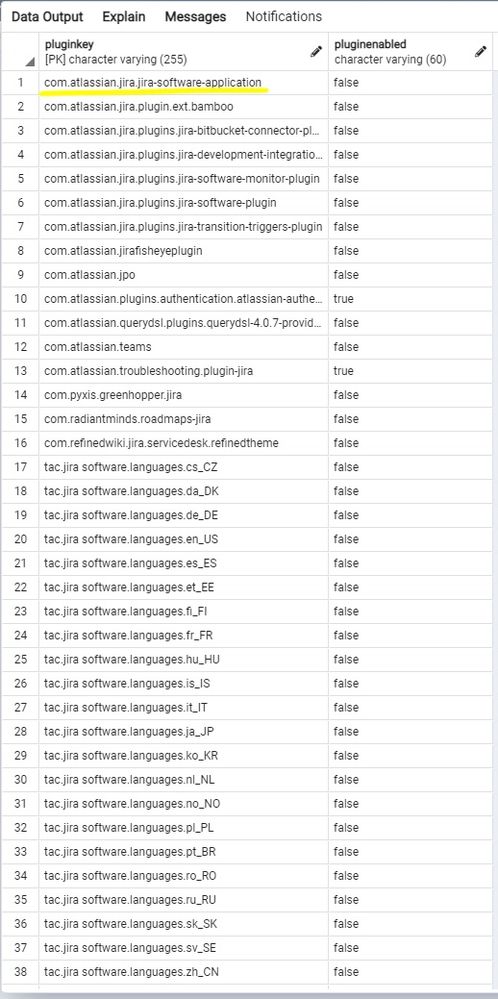Select the languages.es_ES cell
The height and width of the screenshot is (999, 498).
[x=183, y=563]
